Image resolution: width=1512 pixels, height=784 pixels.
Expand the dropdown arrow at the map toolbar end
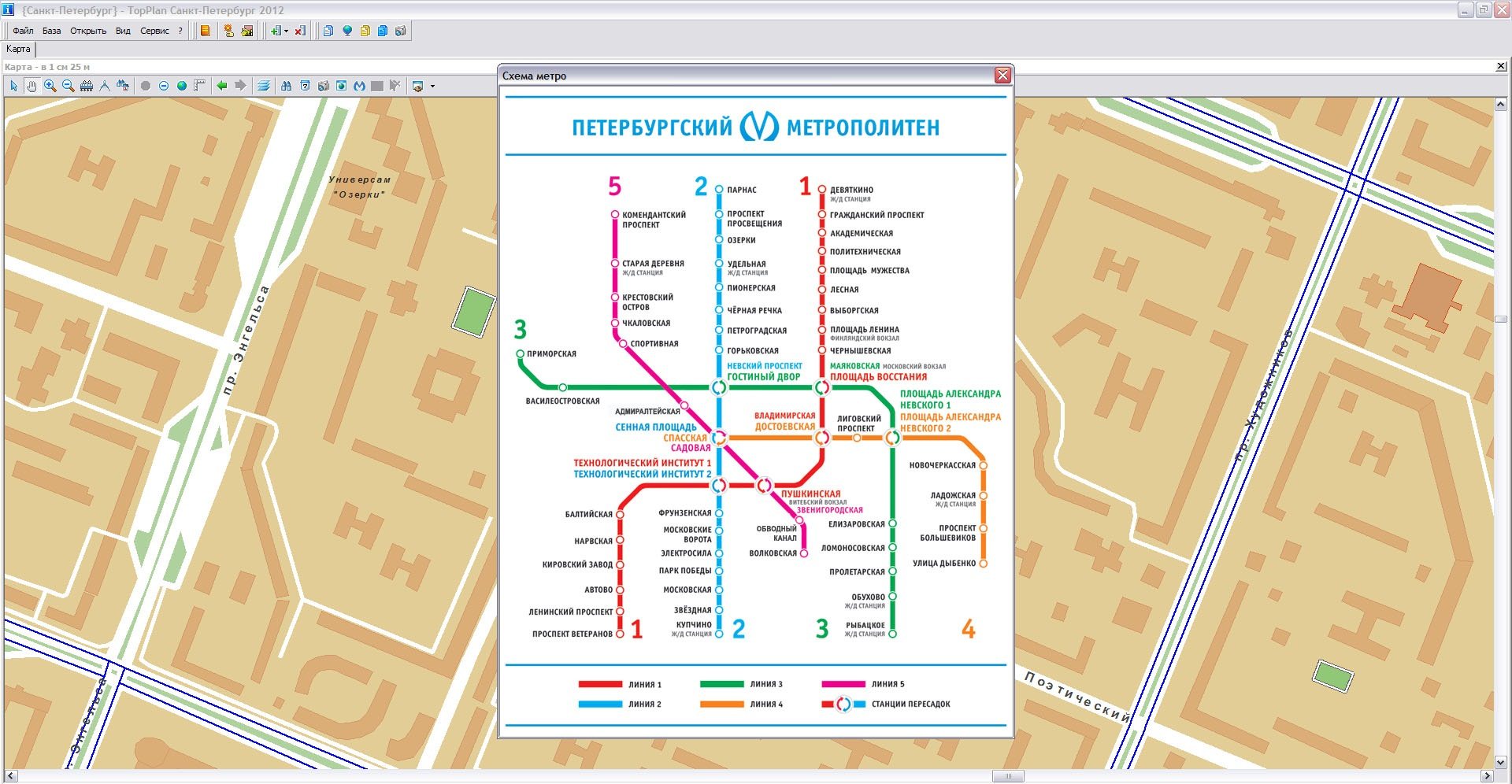[432, 87]
